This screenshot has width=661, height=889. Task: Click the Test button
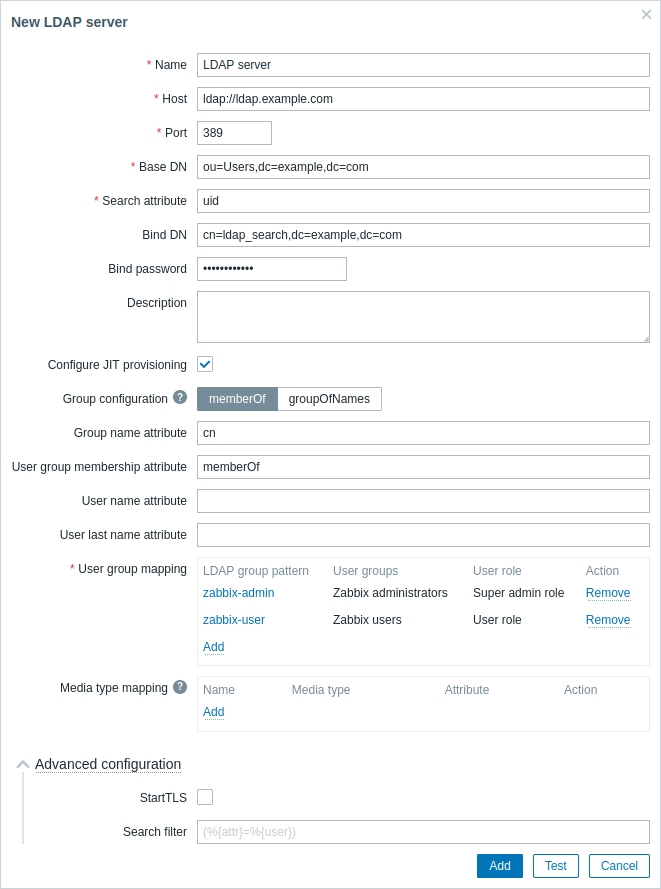tap(556, 866)
